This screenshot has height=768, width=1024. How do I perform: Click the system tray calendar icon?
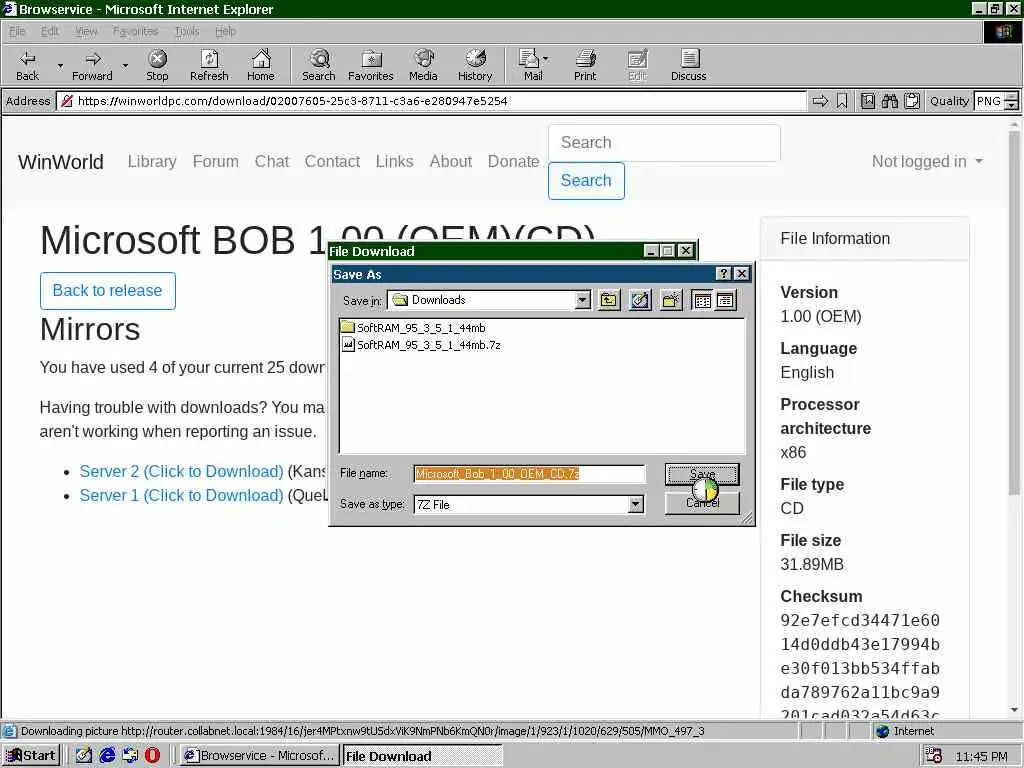click(934, 756)
